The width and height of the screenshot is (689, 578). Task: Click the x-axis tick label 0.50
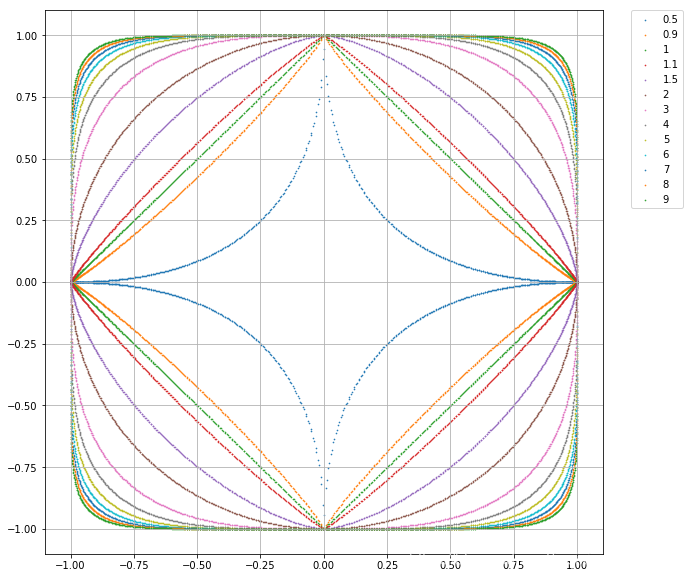pos(451,565)
